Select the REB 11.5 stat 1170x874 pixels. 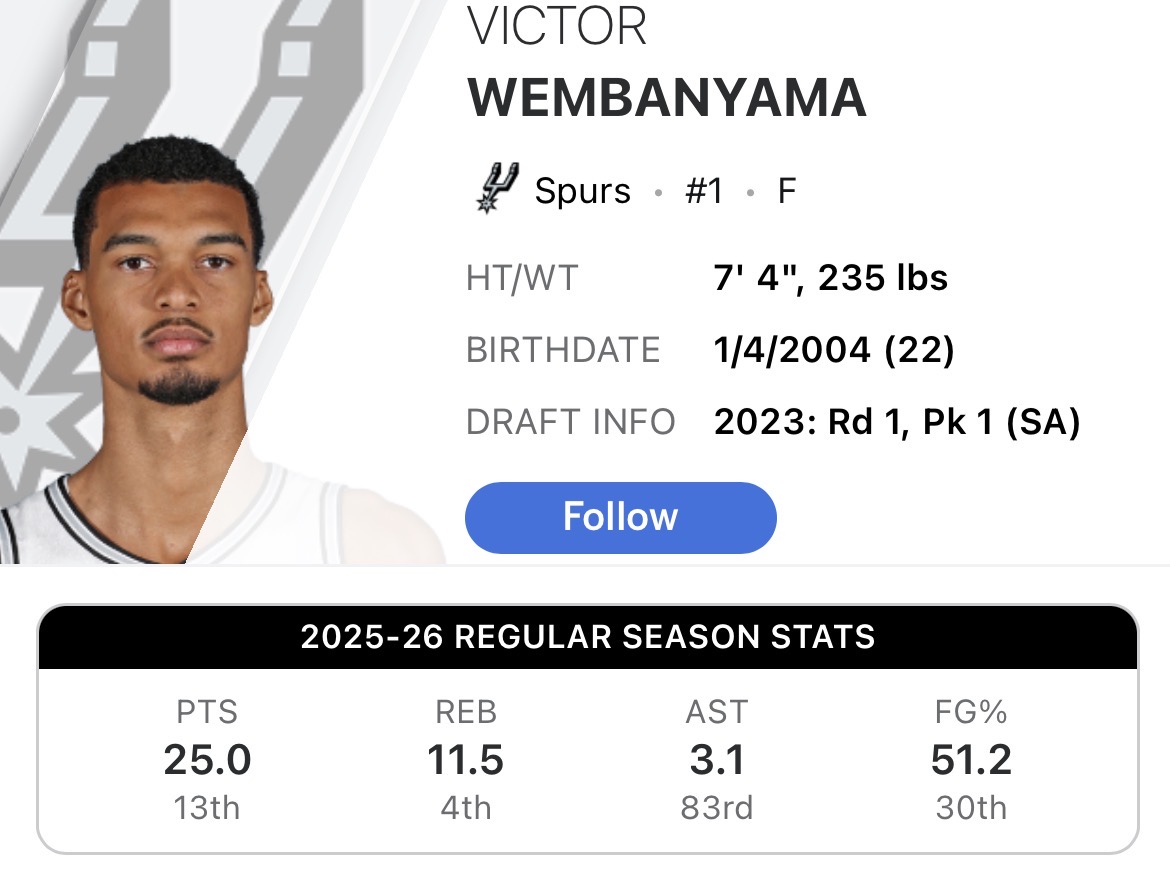tap(466, 760)
